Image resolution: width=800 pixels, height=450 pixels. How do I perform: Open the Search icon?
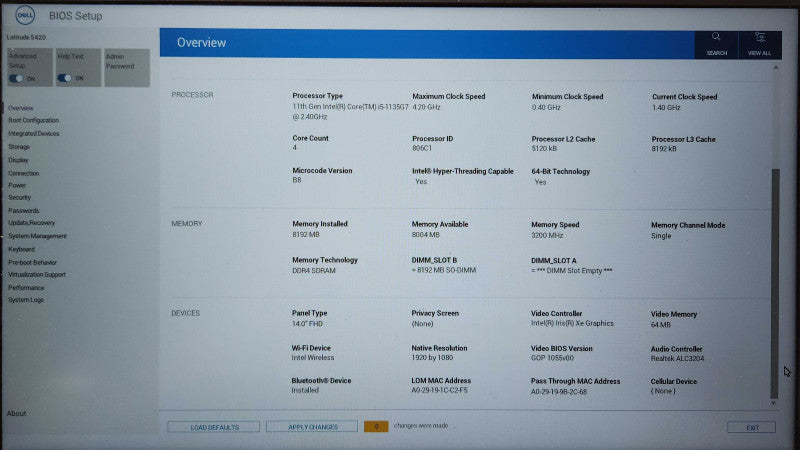[716, 44]
